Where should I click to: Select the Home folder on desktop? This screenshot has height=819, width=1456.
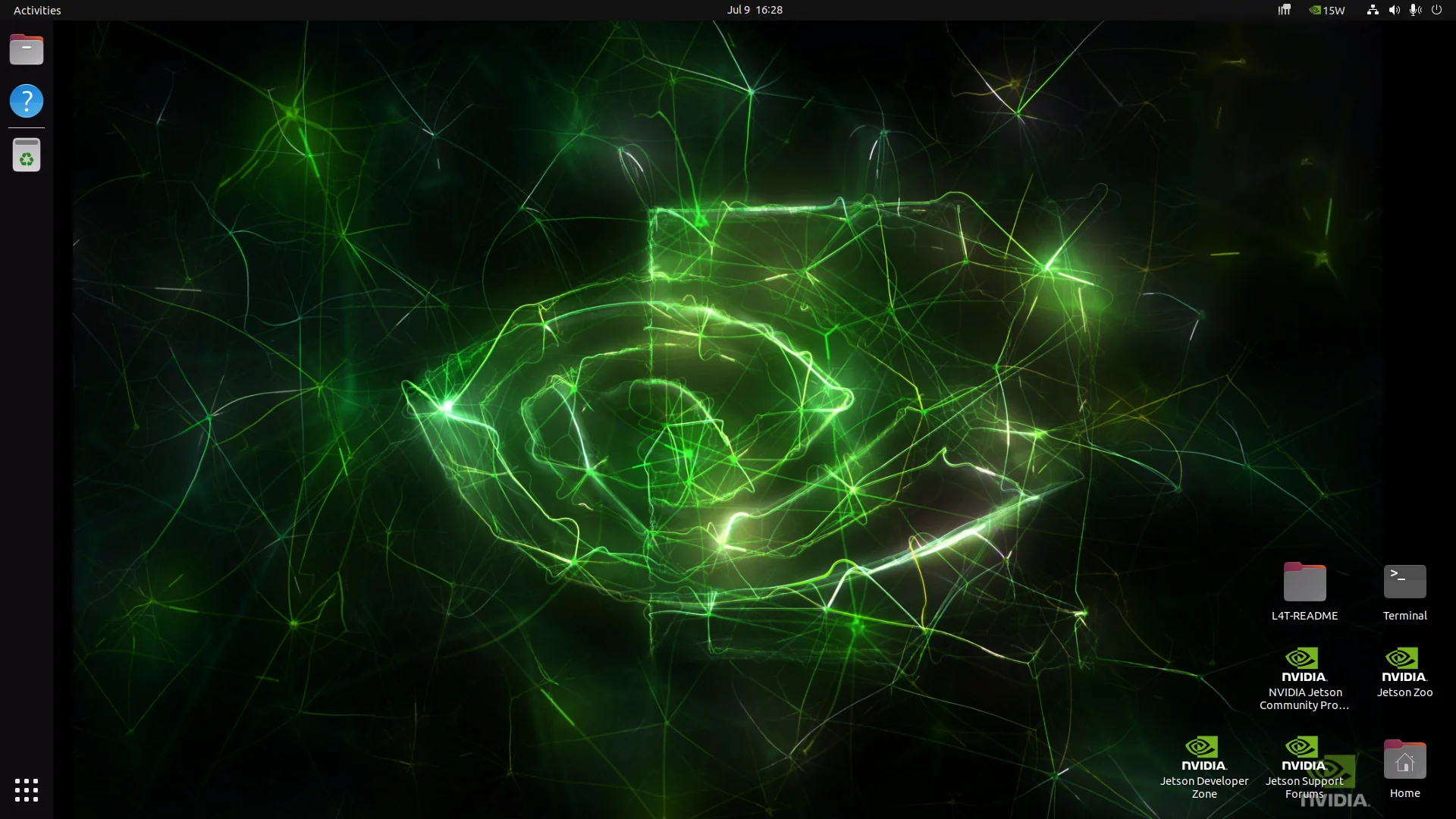(1404, 768)
